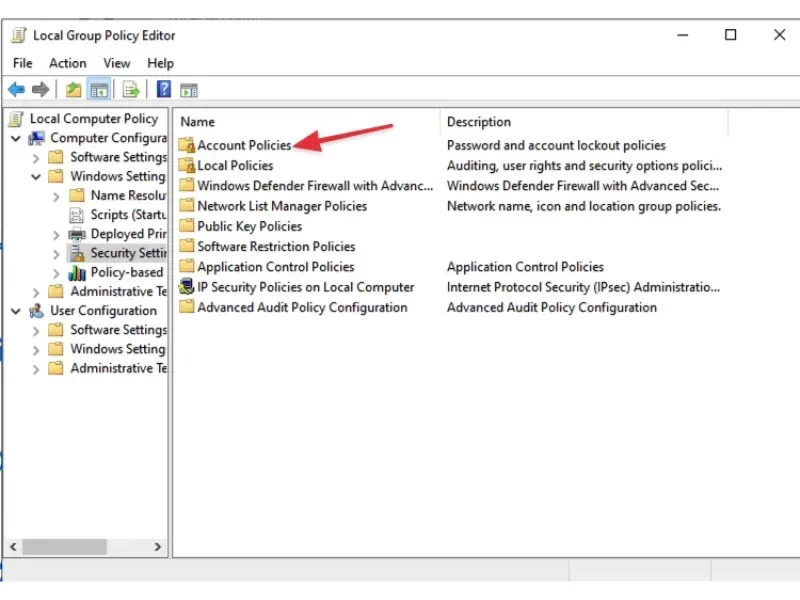Collapse the User Configuration node
This screenshot has width=800, height=600.
[16, 311]
